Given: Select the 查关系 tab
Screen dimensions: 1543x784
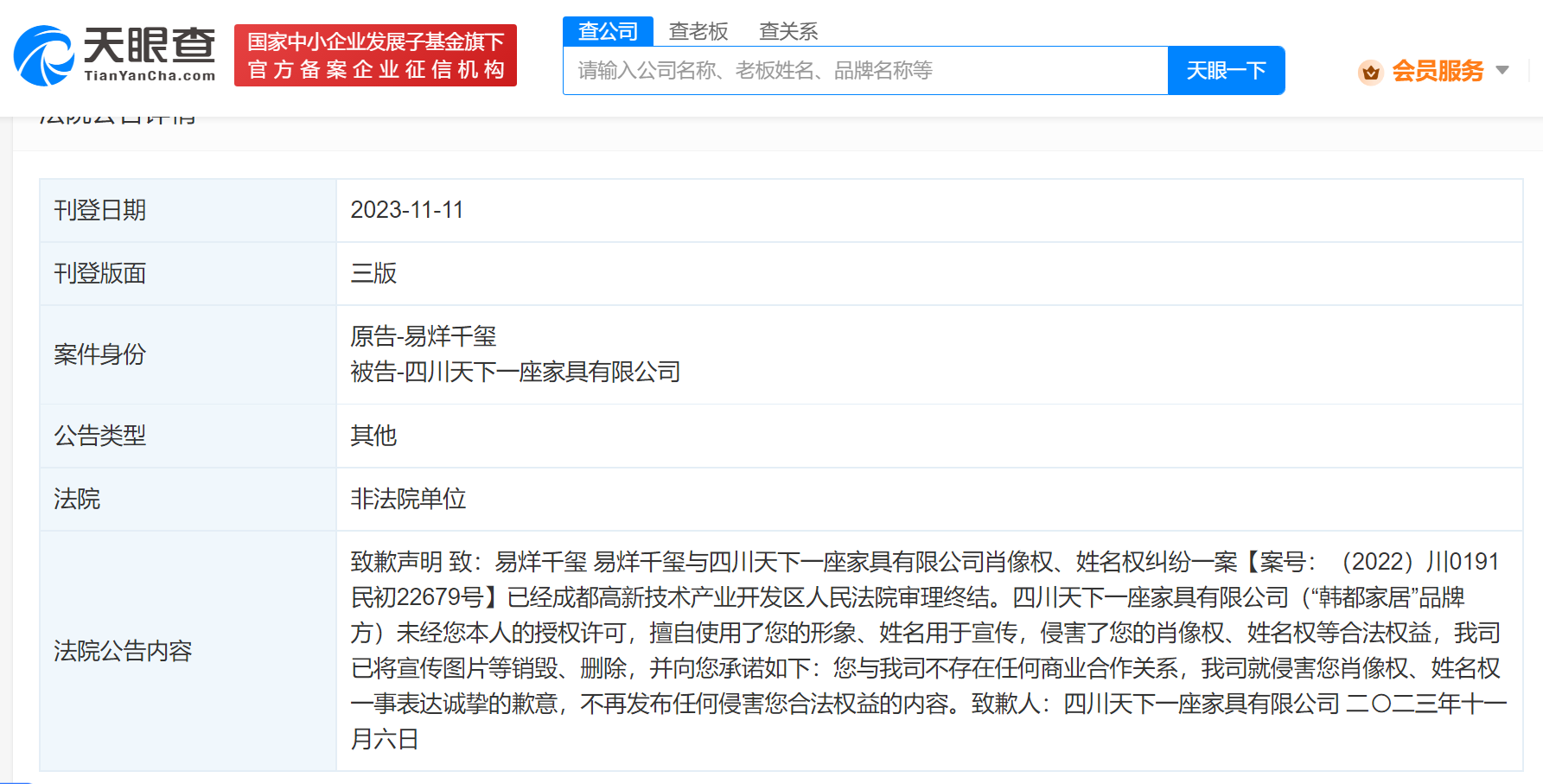Looking at the screenshot, I should [x=787, y=30].
